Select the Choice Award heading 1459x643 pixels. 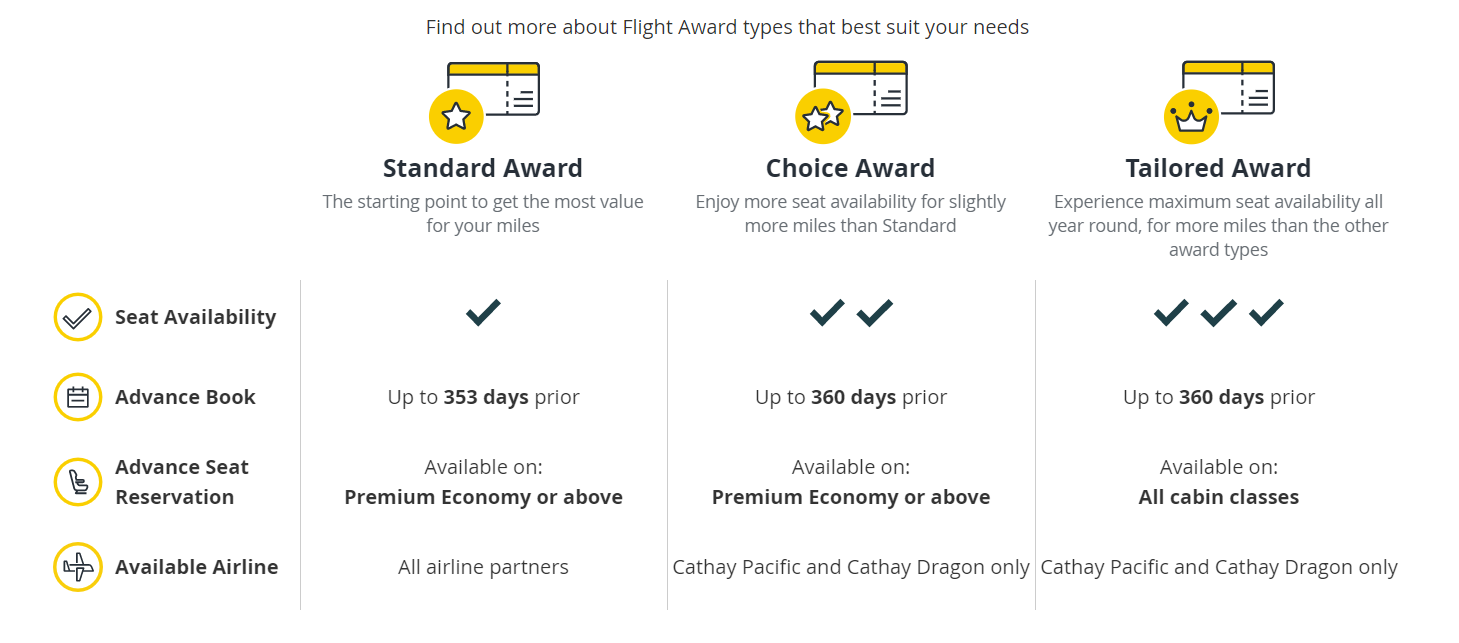[851, 168]
